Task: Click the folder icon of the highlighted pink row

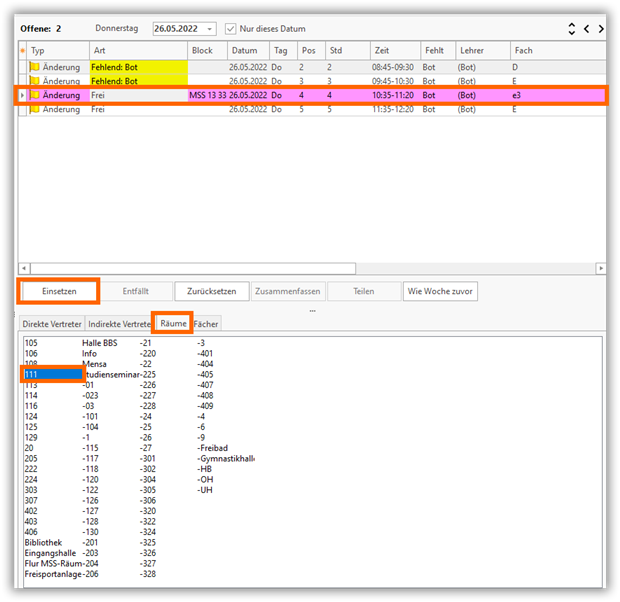Action: (35, 95)
